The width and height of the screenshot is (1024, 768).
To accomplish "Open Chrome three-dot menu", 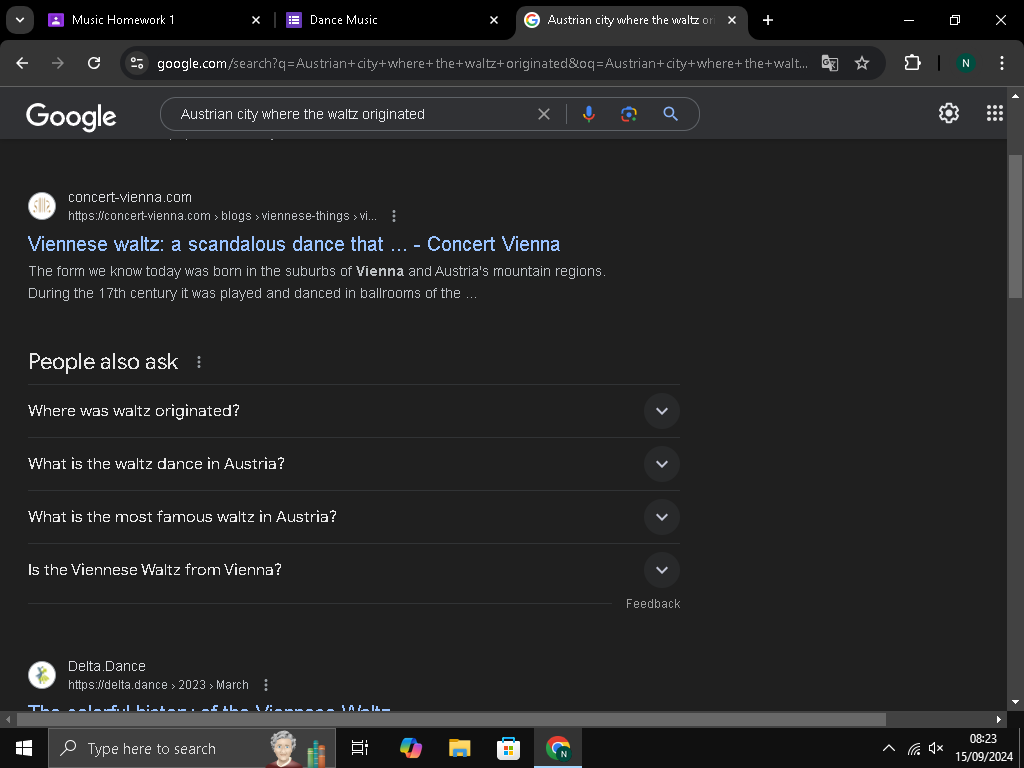I will pos(1002,63).
